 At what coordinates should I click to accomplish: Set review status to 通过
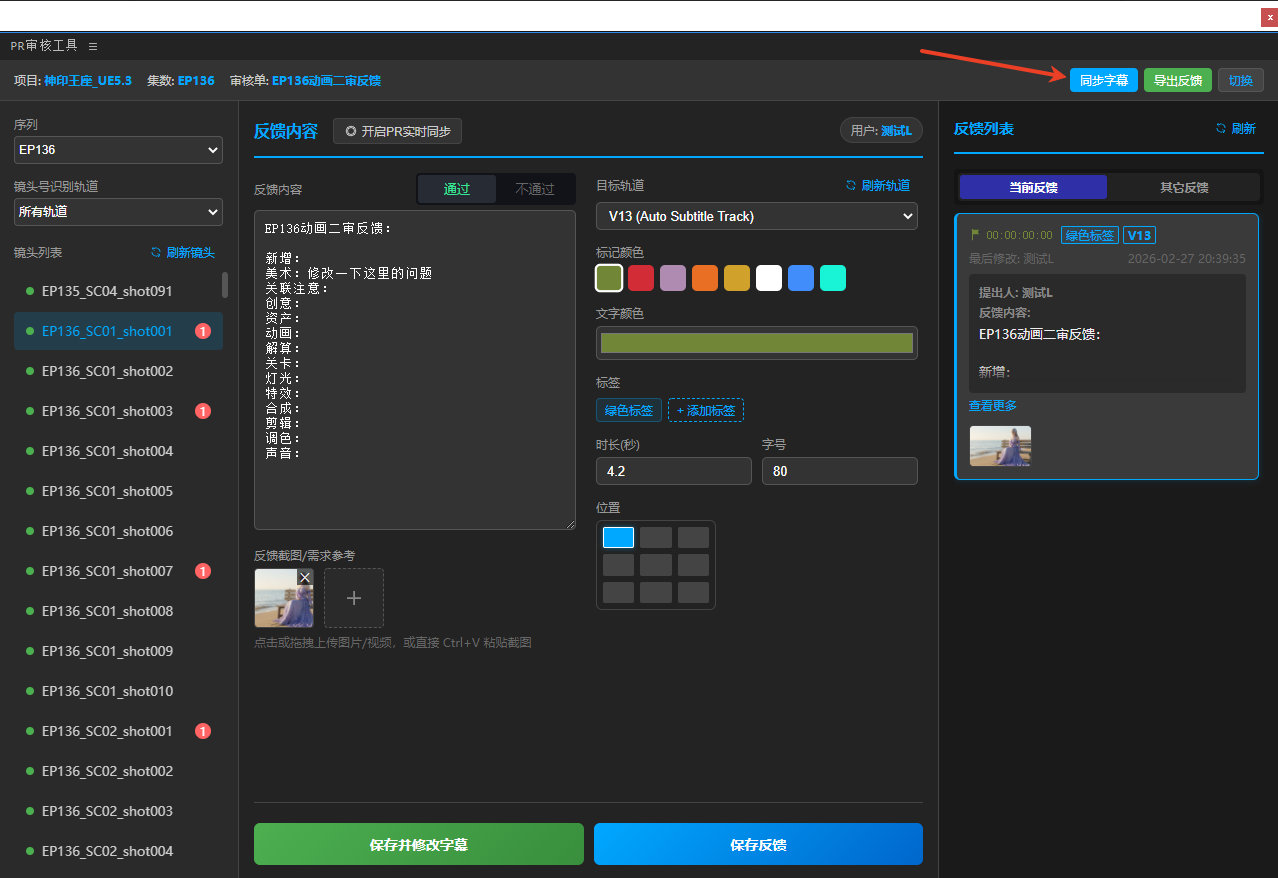click(456, 189)
